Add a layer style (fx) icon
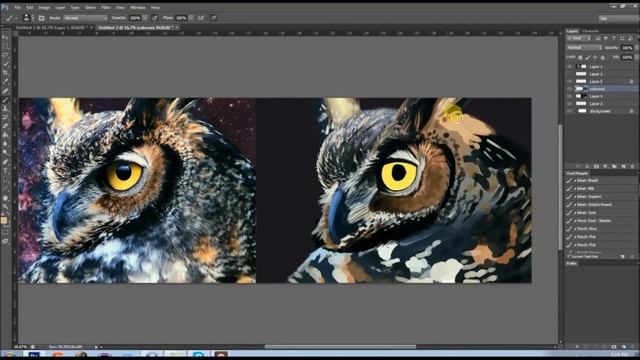The width and height of the screenshot is (640, 360). click(587, 167)
